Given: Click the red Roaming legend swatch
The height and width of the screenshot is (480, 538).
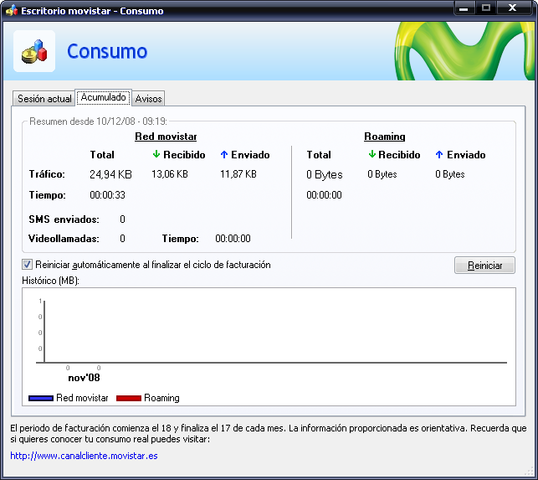Looking at the screenshot, I should point(129,398).
